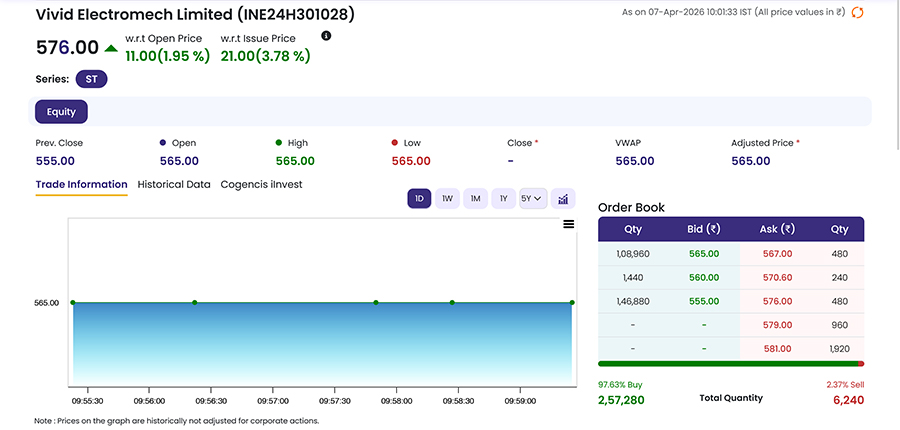
Task: Select the 1D chart range
Action: (419, 199)
